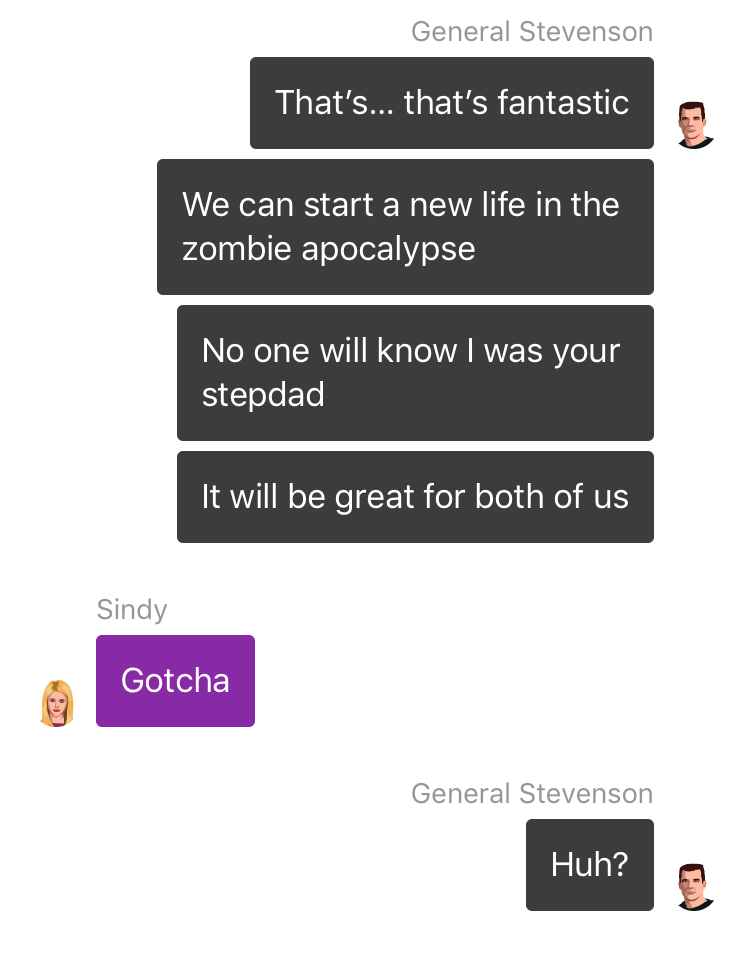The height and width of the screenshot is (954, 750).
Task: Select the purple "Gotcha" message bubble
Action: point(175,681)
